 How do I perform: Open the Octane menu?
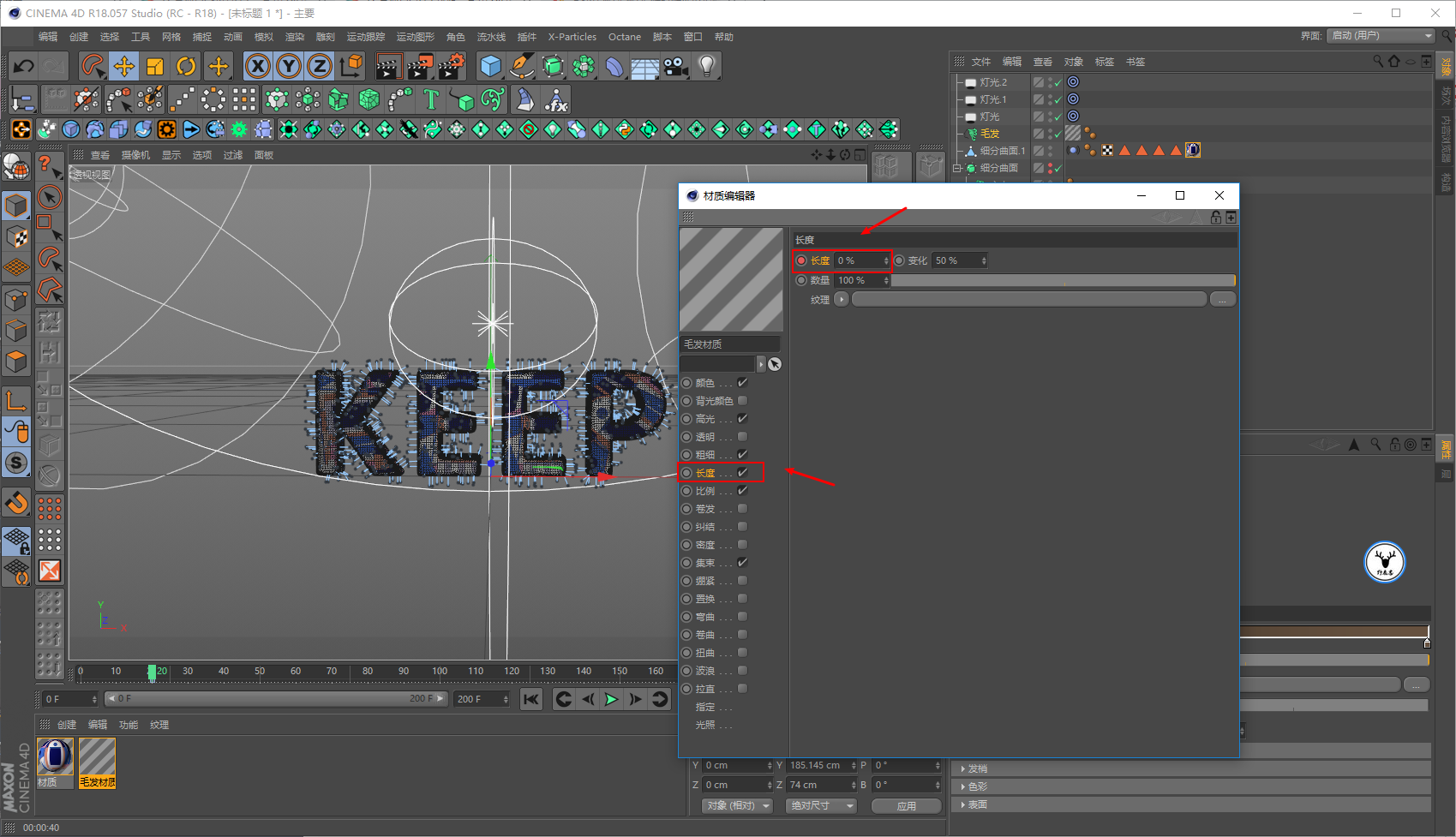pyautogui.click(x=624, y=37)
